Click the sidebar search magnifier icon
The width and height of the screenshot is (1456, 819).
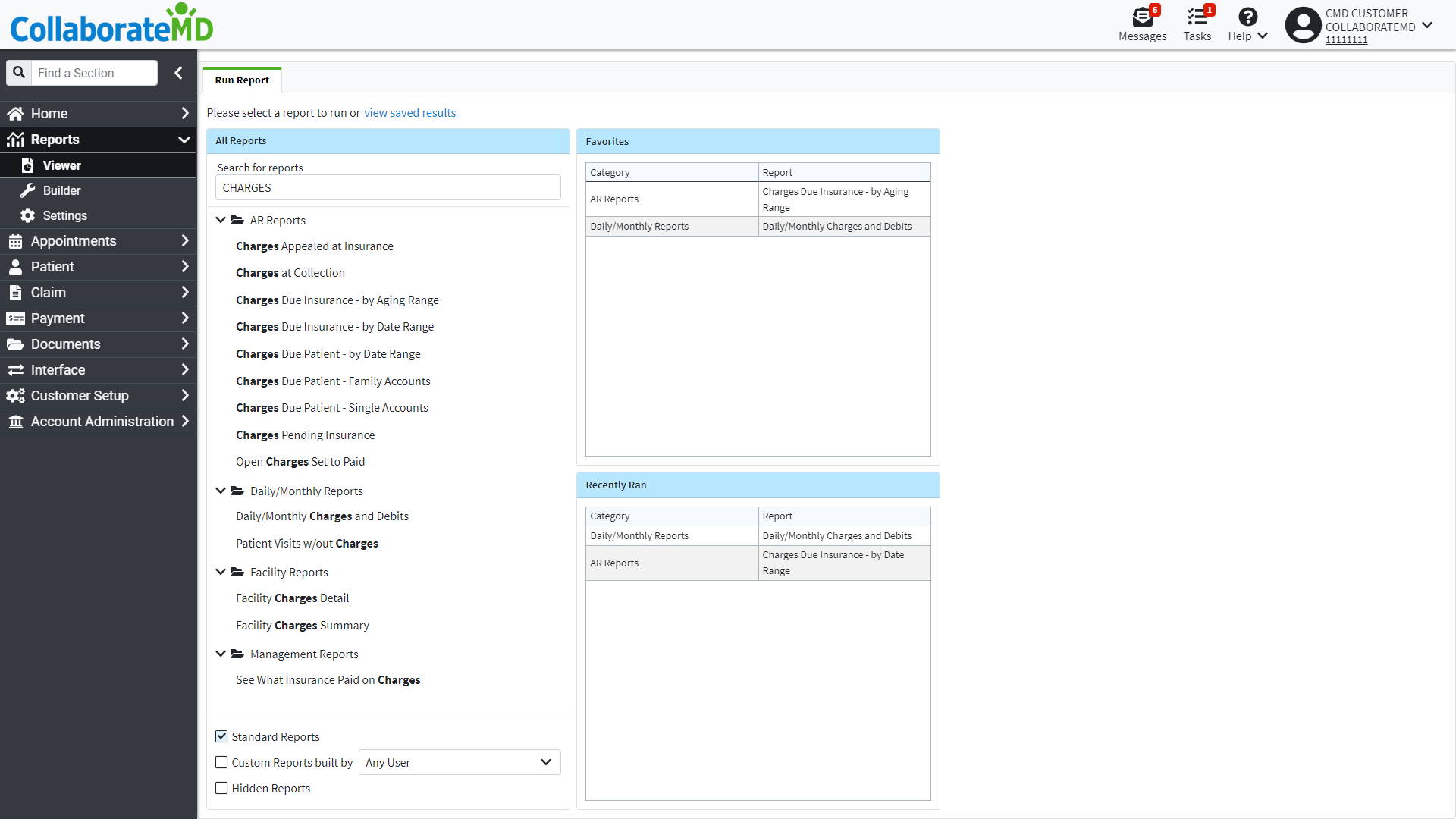tap(19, 73)
